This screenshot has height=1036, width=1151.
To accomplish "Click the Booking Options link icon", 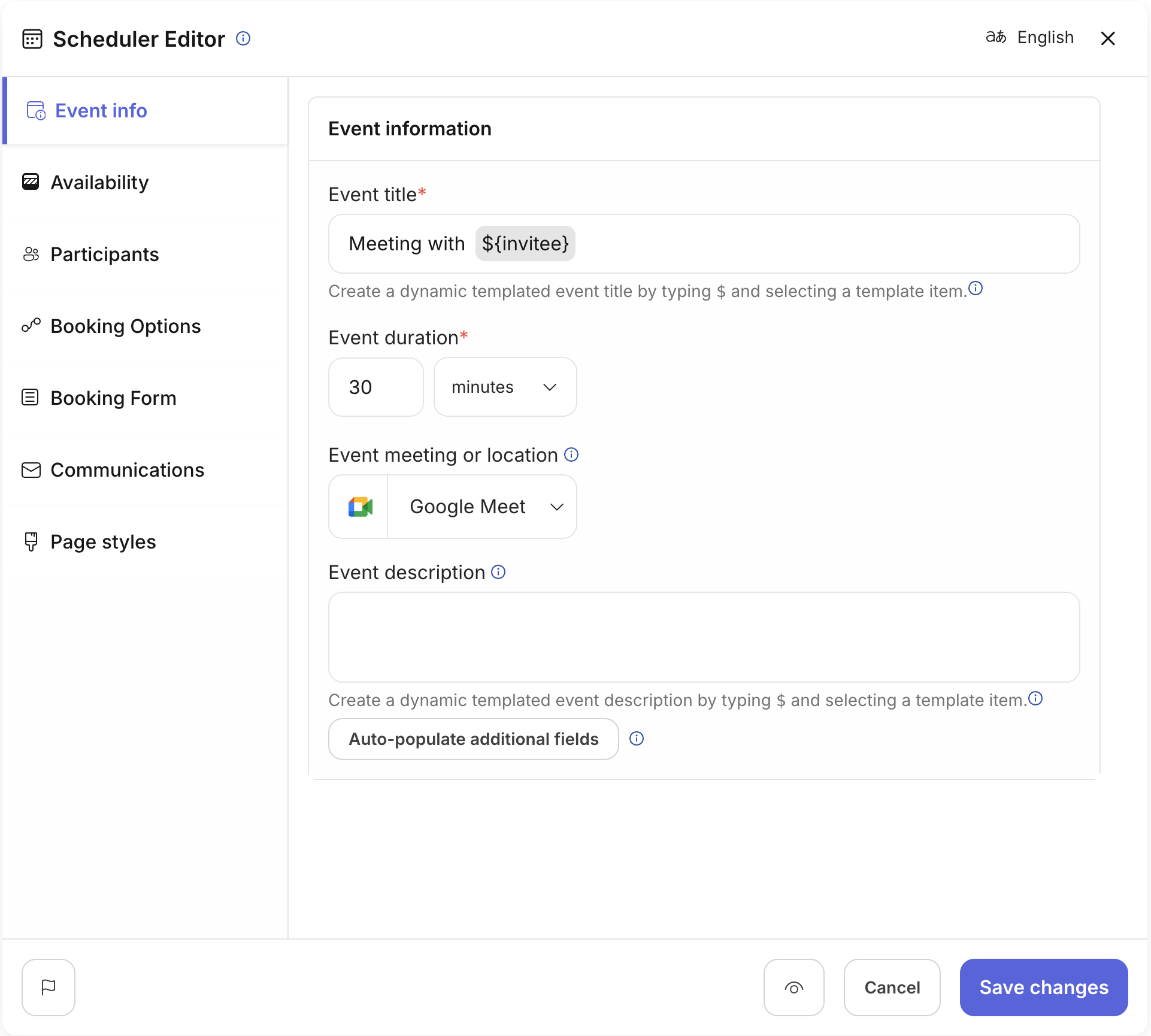I will pos(31,326).
